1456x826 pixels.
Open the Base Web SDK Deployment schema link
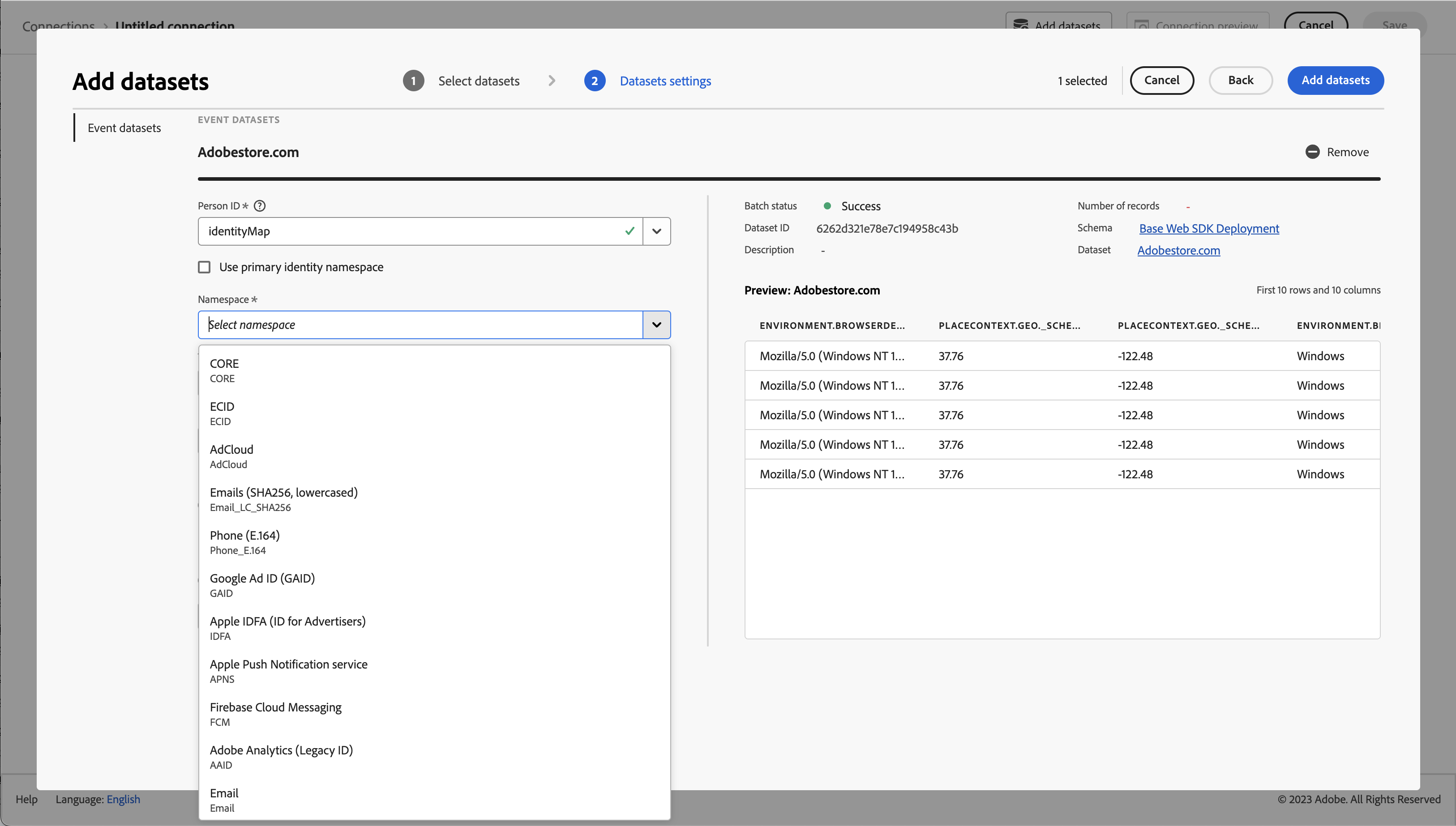(1208, 229)
